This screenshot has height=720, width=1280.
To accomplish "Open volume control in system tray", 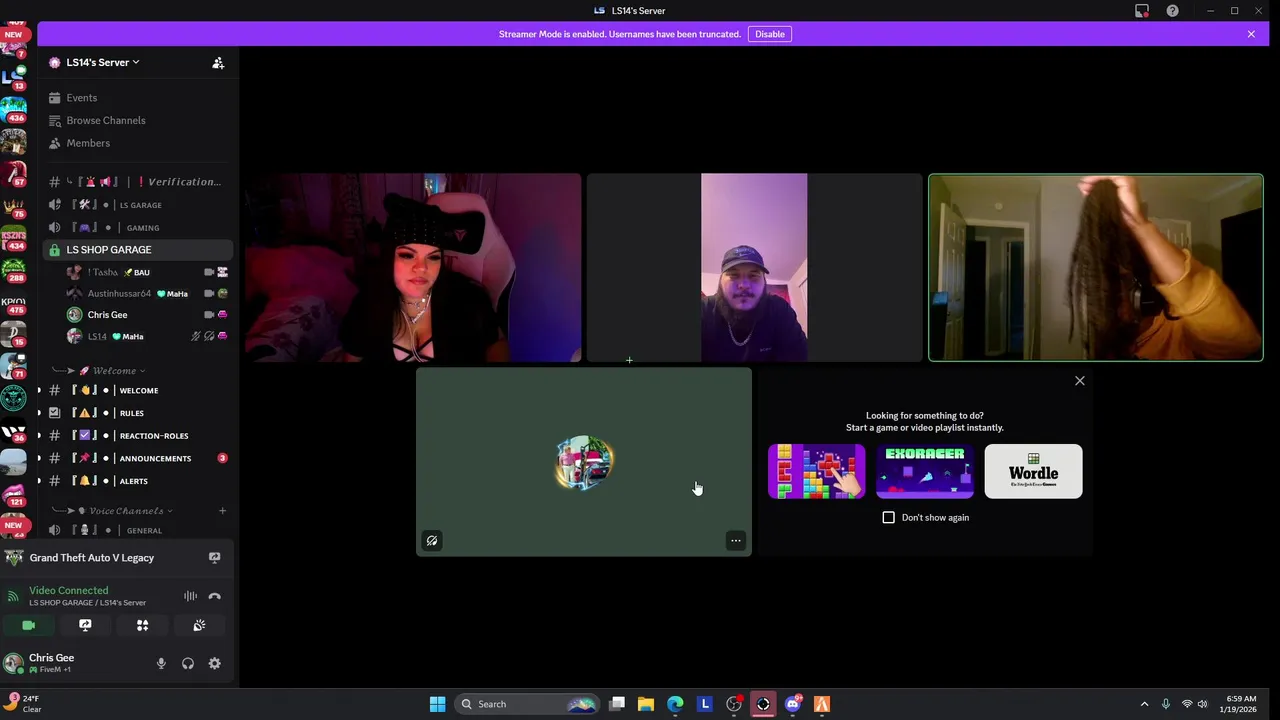I will click(x=1202, y=704).
